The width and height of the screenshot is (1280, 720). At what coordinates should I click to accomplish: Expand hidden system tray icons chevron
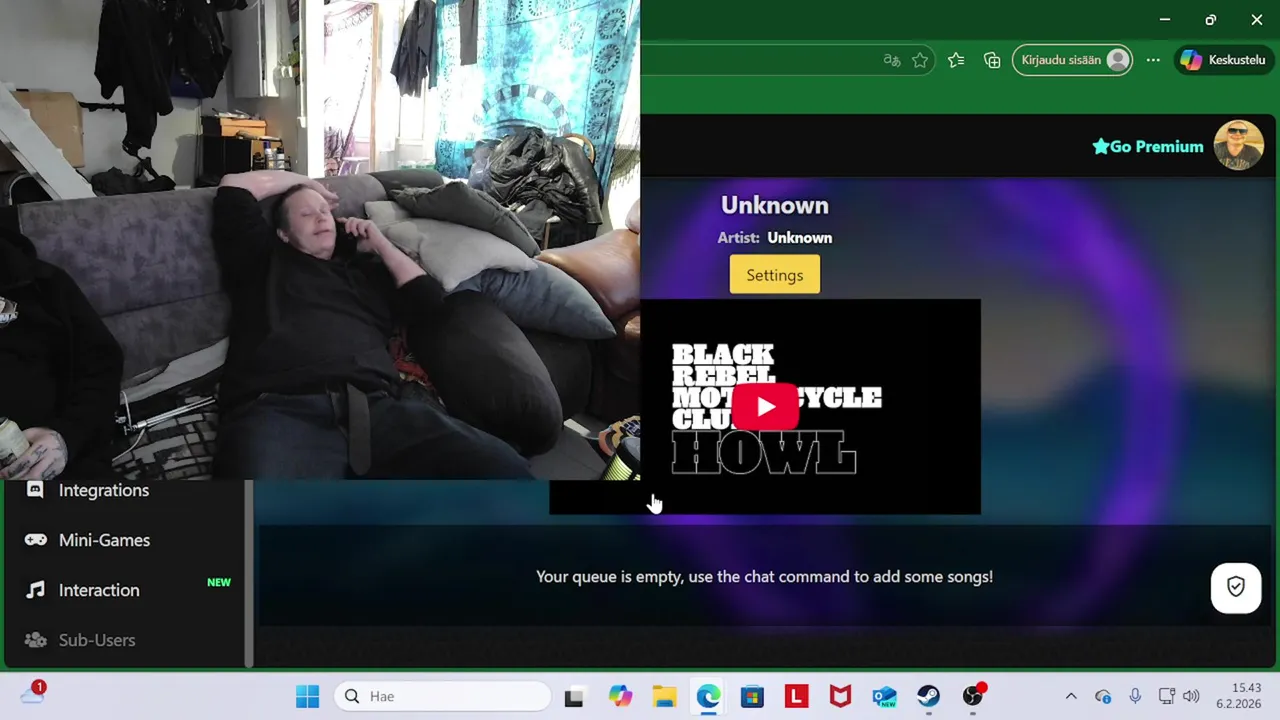click(1071, 696)
